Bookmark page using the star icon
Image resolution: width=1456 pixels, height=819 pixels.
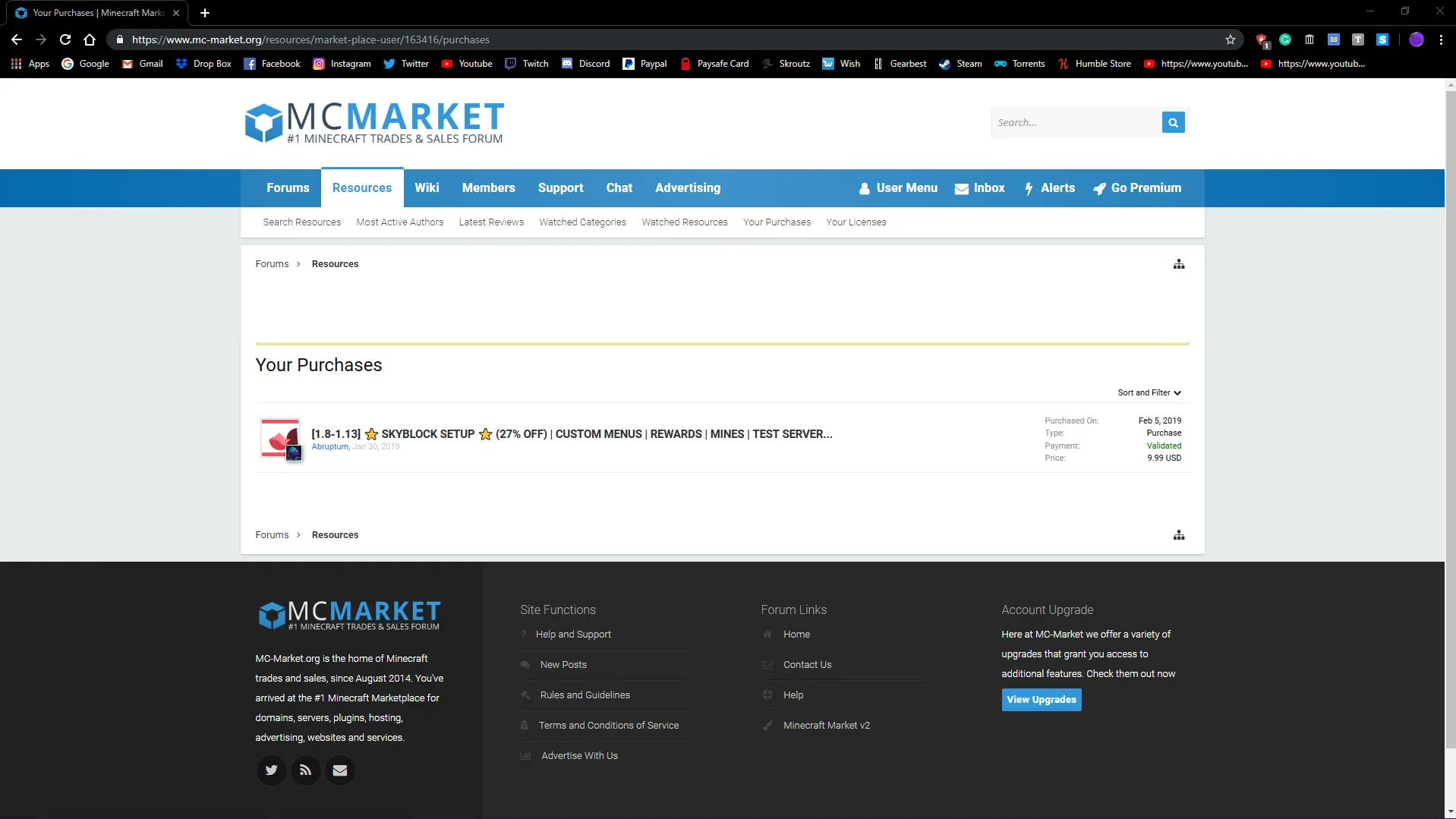pos(1230,39)
